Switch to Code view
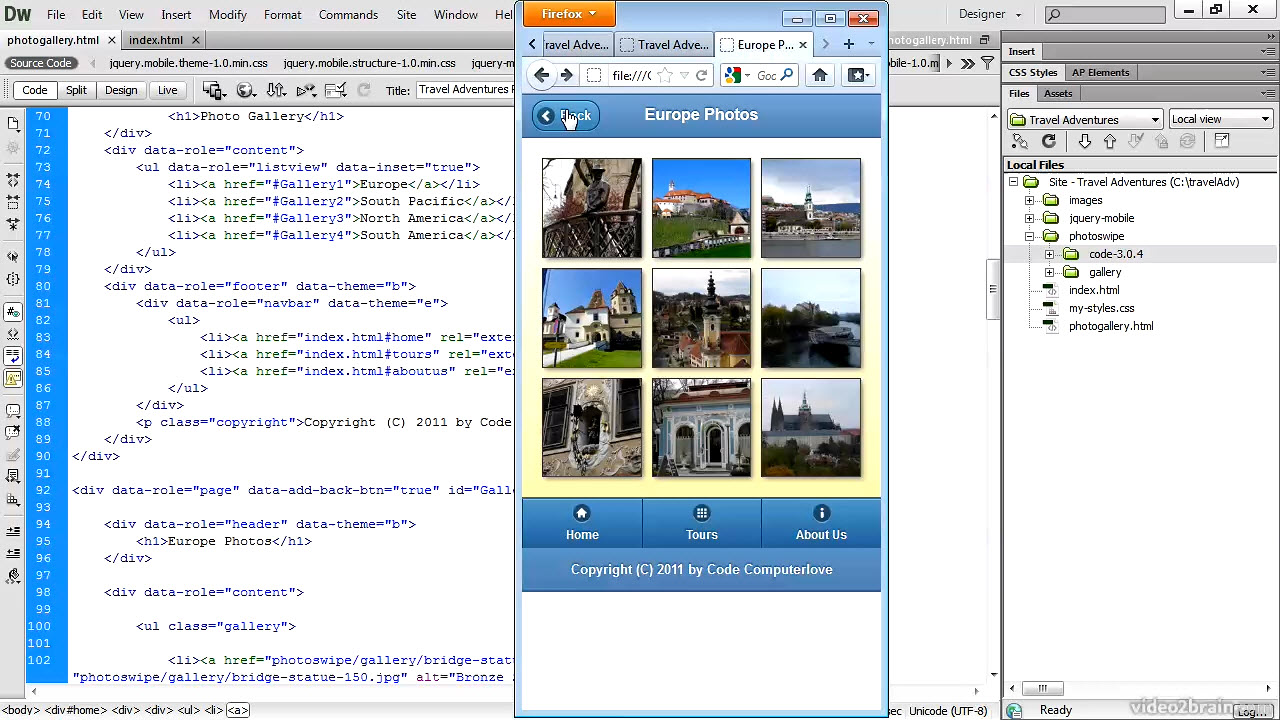1280x720 pixels. [x=35, y=90]
